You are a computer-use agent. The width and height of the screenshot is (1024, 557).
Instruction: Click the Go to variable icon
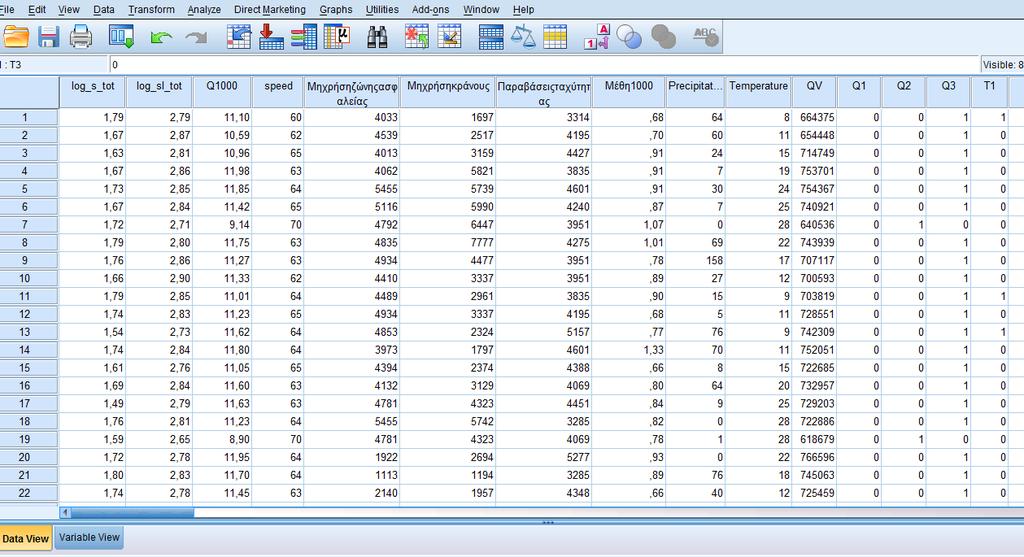pos(270,37)
